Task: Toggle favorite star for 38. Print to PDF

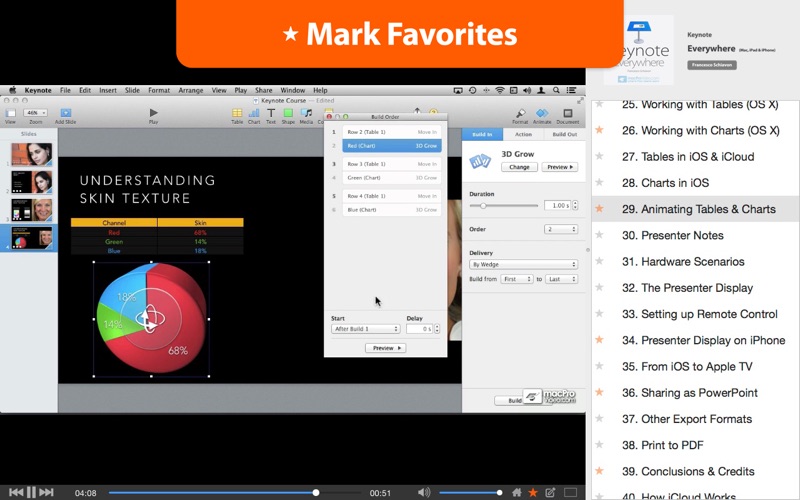Action: (600, 445)
